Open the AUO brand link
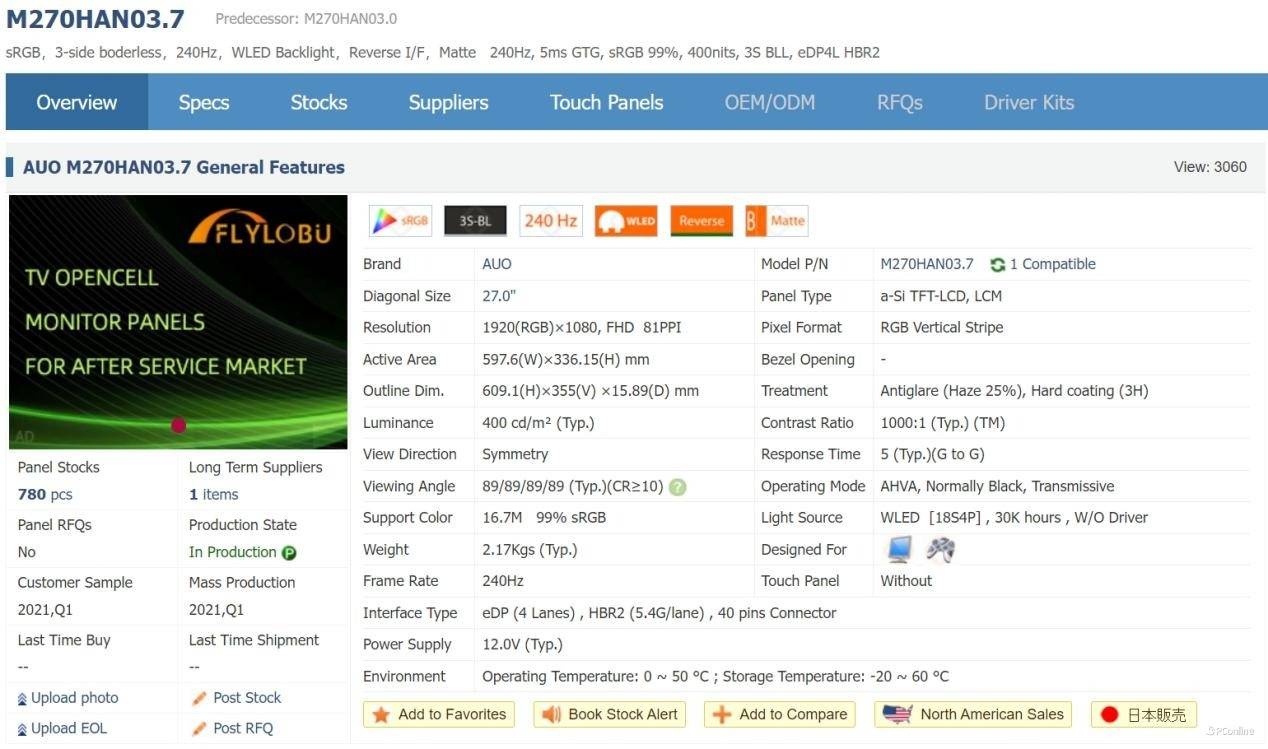The width and height of the screenshot is (1268, 749). coord(497,264)
